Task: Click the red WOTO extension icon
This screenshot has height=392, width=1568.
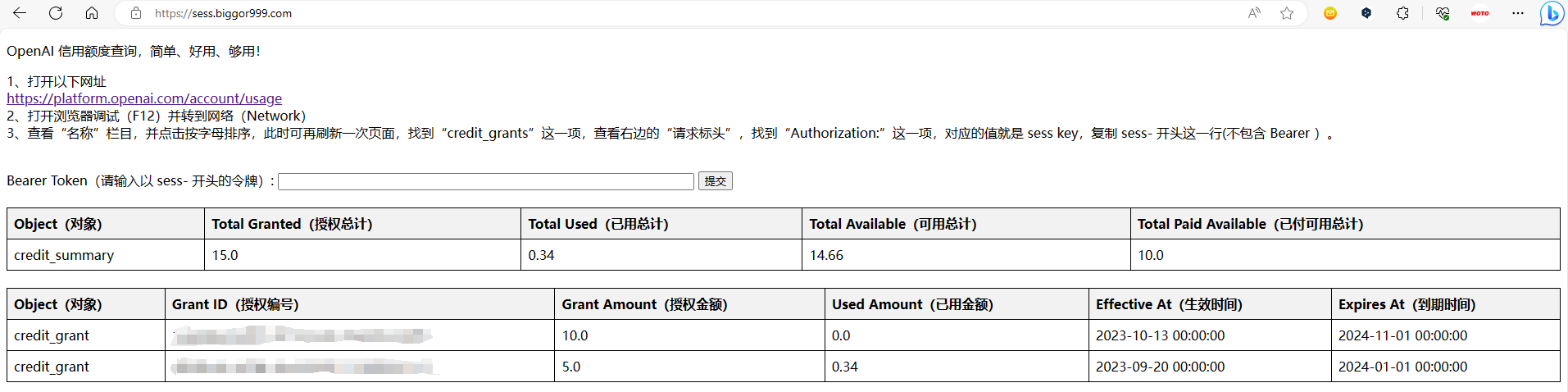Action: pos(1479,13)
